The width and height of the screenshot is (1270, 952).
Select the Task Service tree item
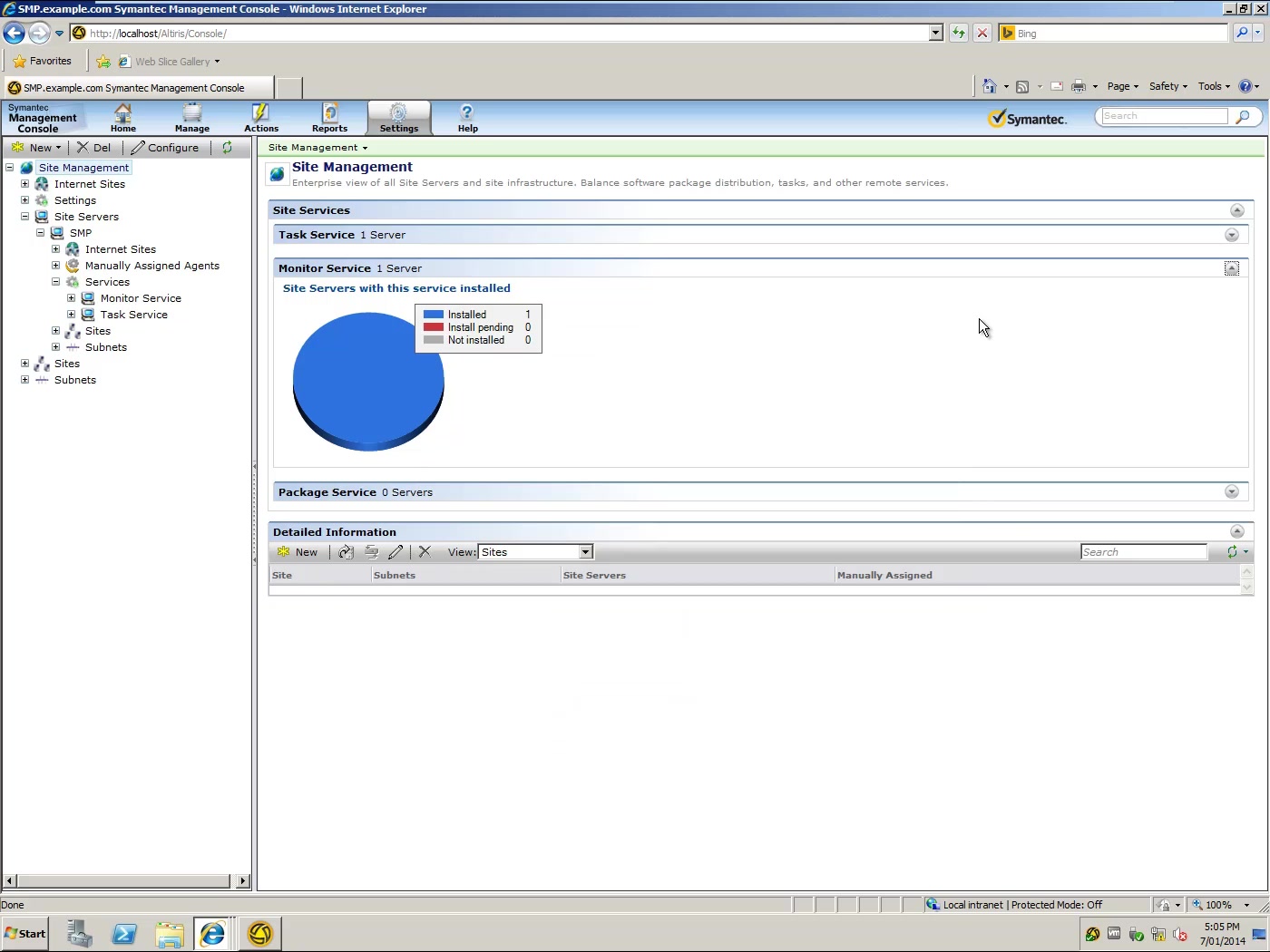tap(133, 314)
